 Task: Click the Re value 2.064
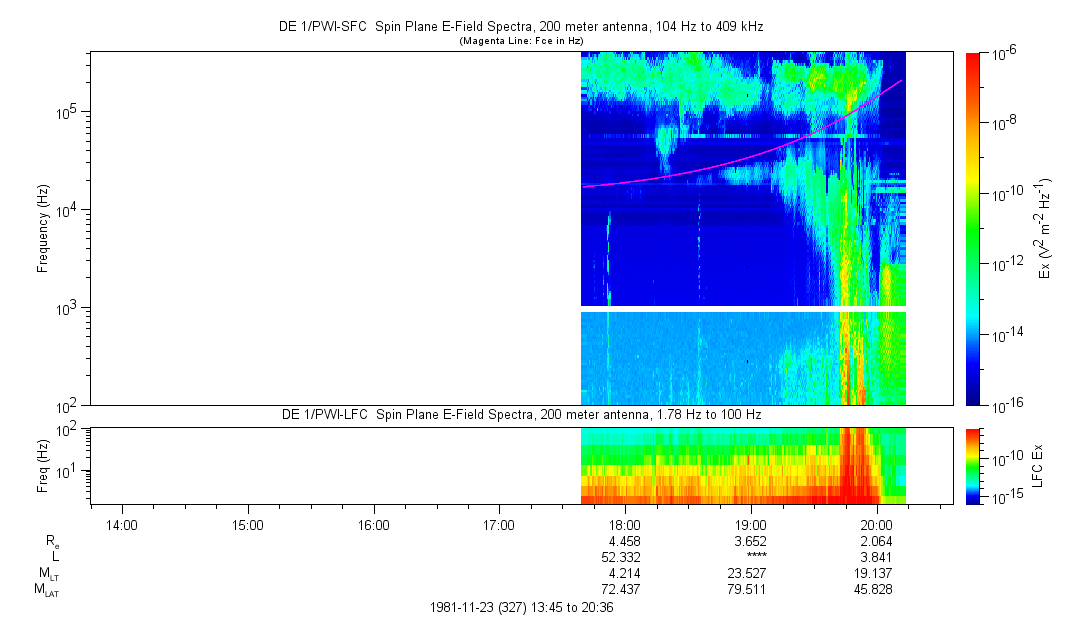(x=877, y=540)
